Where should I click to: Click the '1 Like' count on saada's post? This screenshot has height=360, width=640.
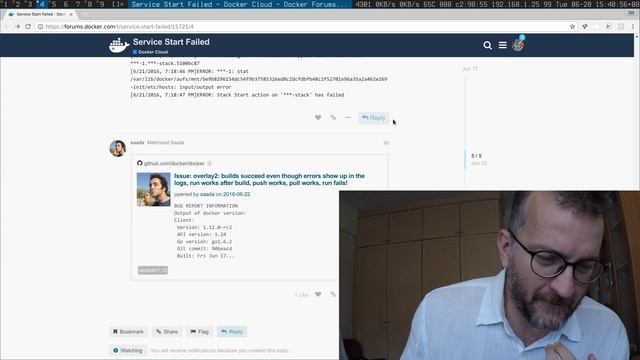pos(301,295)
